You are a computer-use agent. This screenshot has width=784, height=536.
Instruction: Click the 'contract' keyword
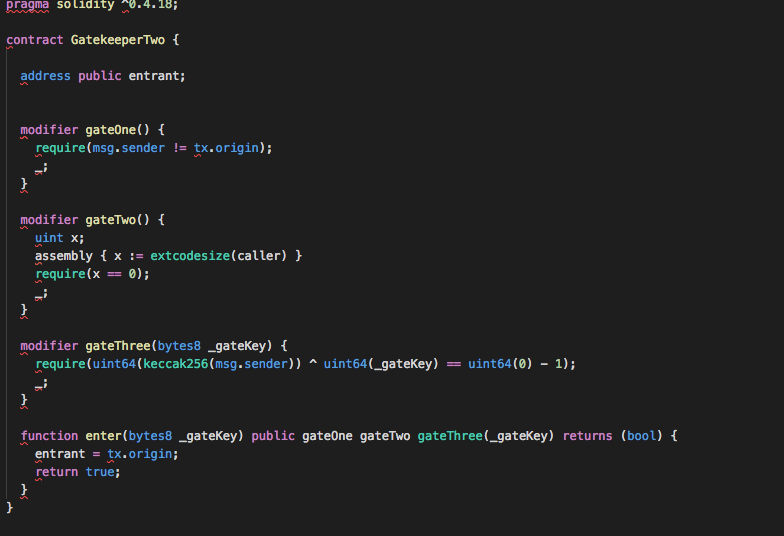click(34, 40)
